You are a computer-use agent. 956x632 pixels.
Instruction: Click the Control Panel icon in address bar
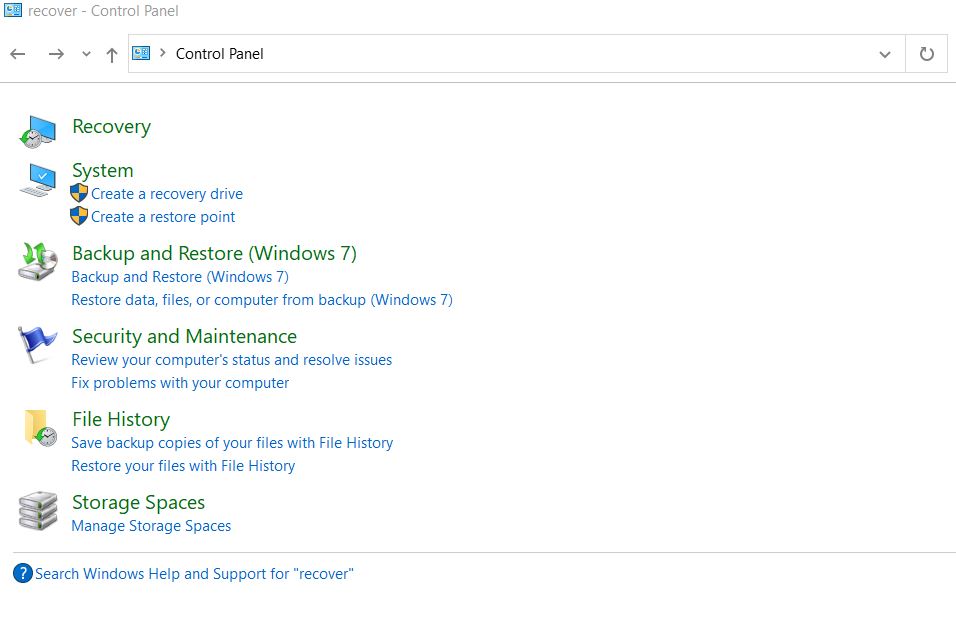(x=141, y=54)
